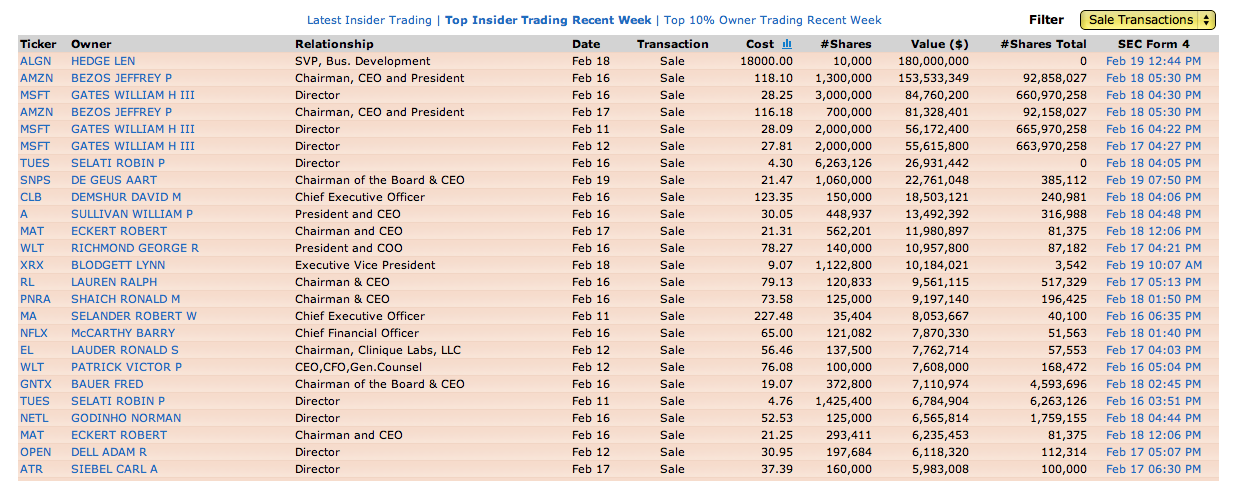Click the #Shares Total column header
This screenshot has width=1239, height=481.
pyautogui.click(x=1043, y=44)
